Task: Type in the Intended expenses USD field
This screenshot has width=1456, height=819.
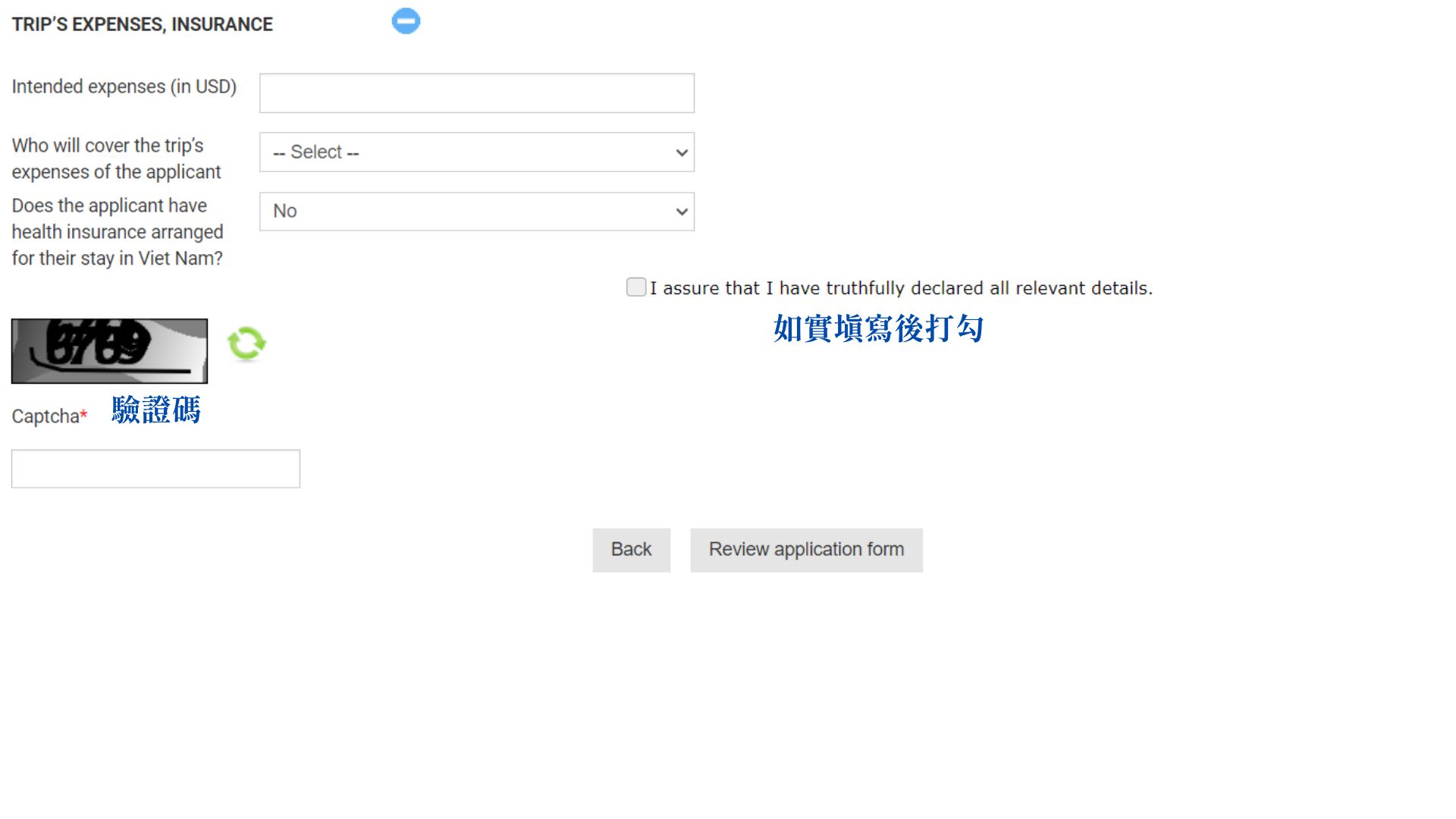Action: (x=477, y=92)
